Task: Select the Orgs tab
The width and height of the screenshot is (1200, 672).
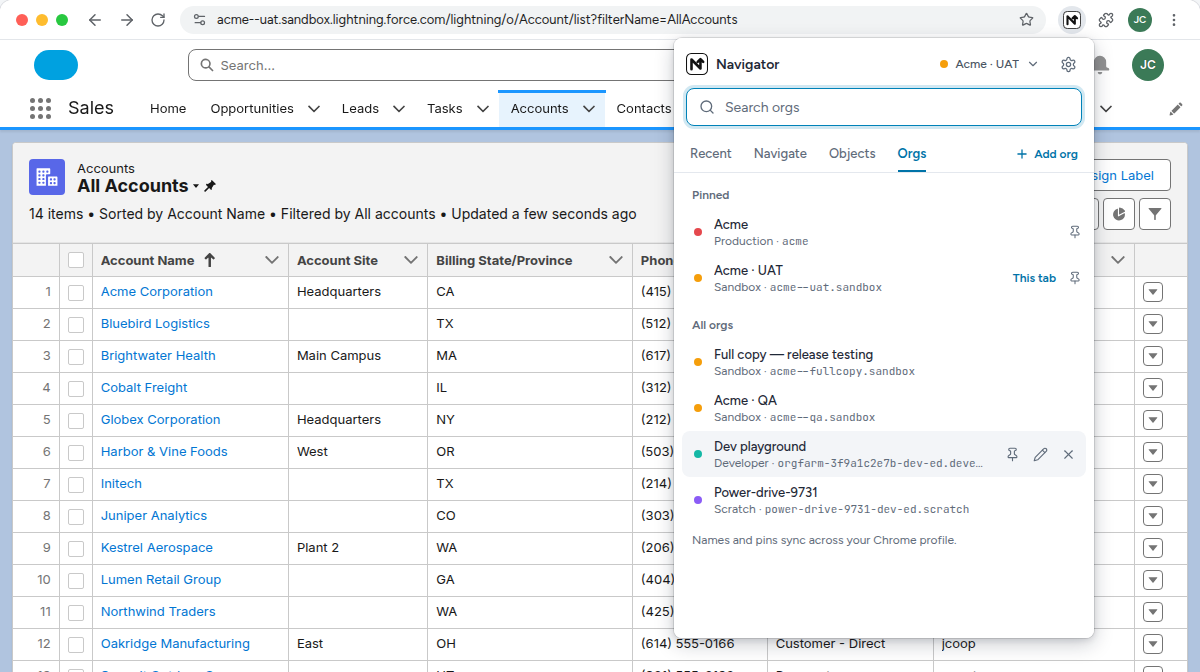Action: (912, 154)
